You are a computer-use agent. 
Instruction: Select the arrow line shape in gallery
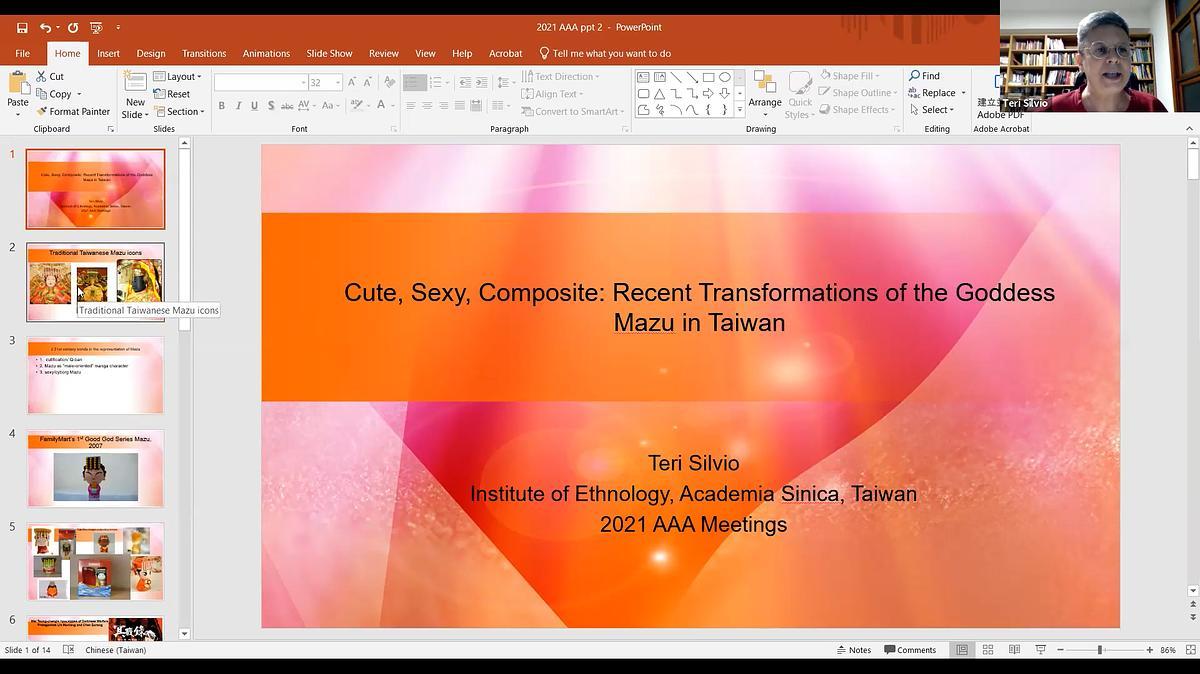[692, 77]
